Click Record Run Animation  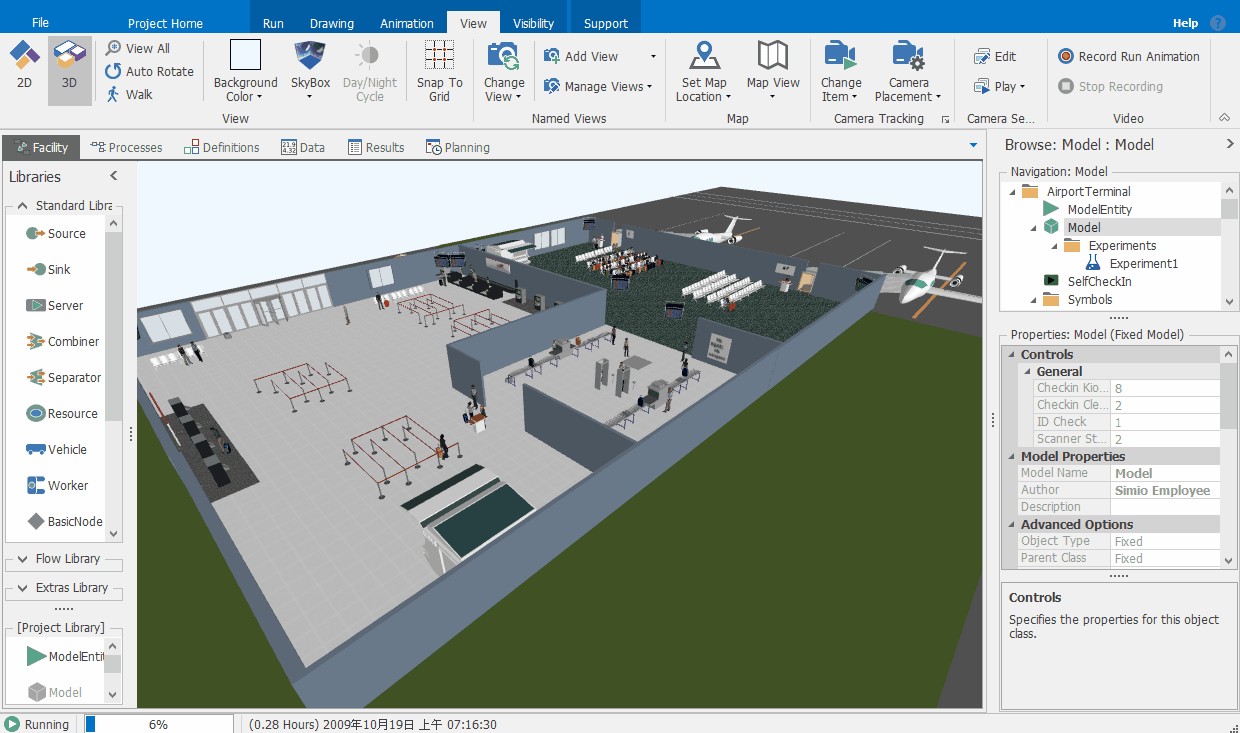click(1128, 57)
